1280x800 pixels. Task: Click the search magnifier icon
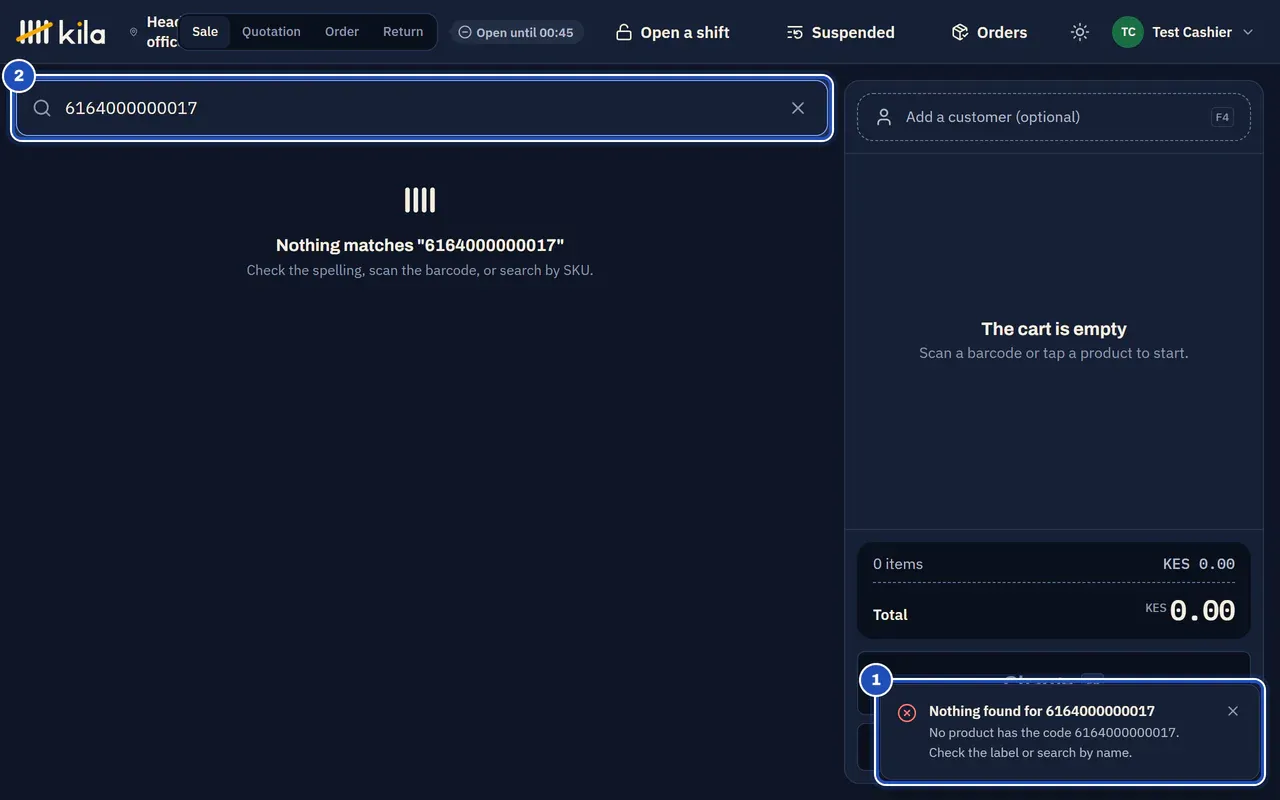tap(42, 108)
